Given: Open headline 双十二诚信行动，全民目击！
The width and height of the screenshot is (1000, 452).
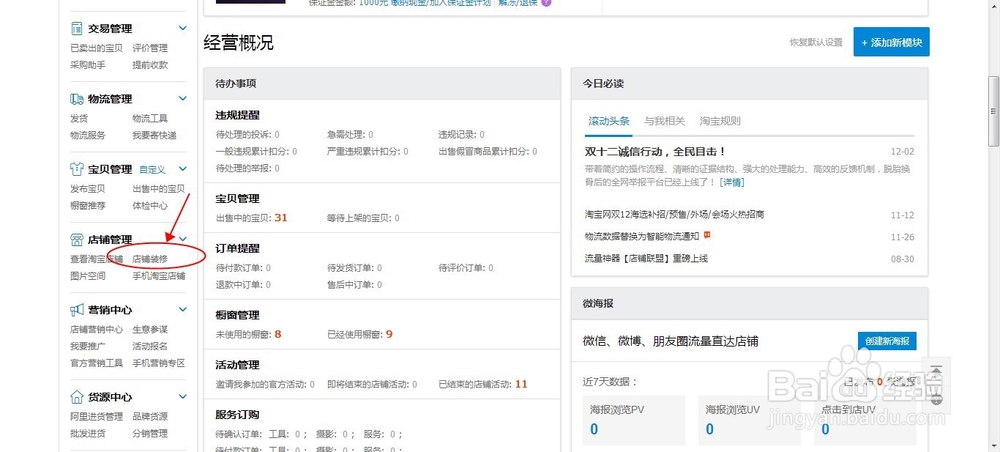Looking at the screenshot, I should click(x=655, y=152).
